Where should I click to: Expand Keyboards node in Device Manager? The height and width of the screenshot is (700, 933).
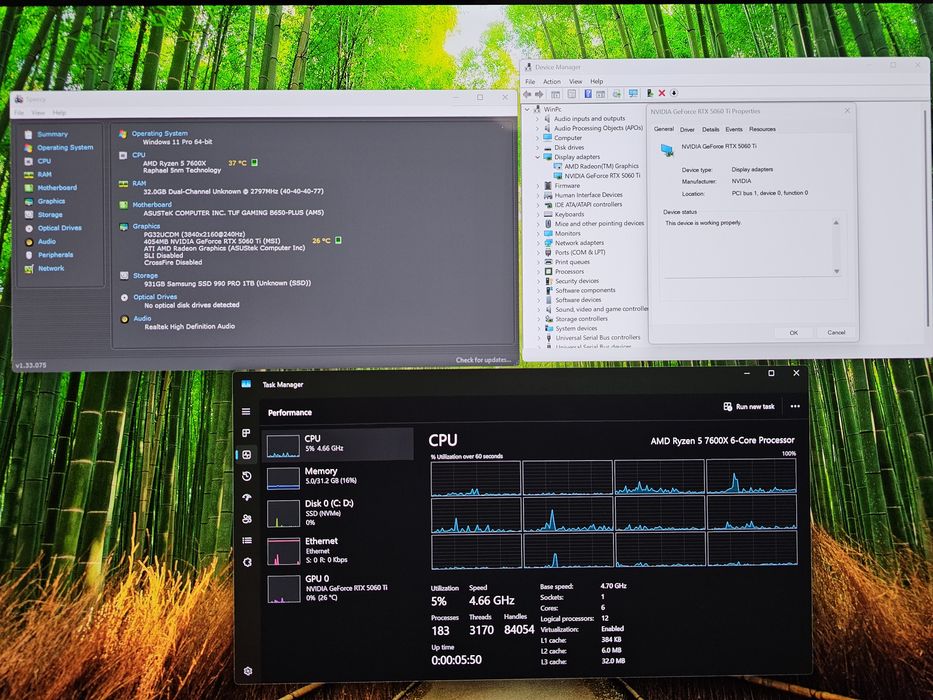538,214
